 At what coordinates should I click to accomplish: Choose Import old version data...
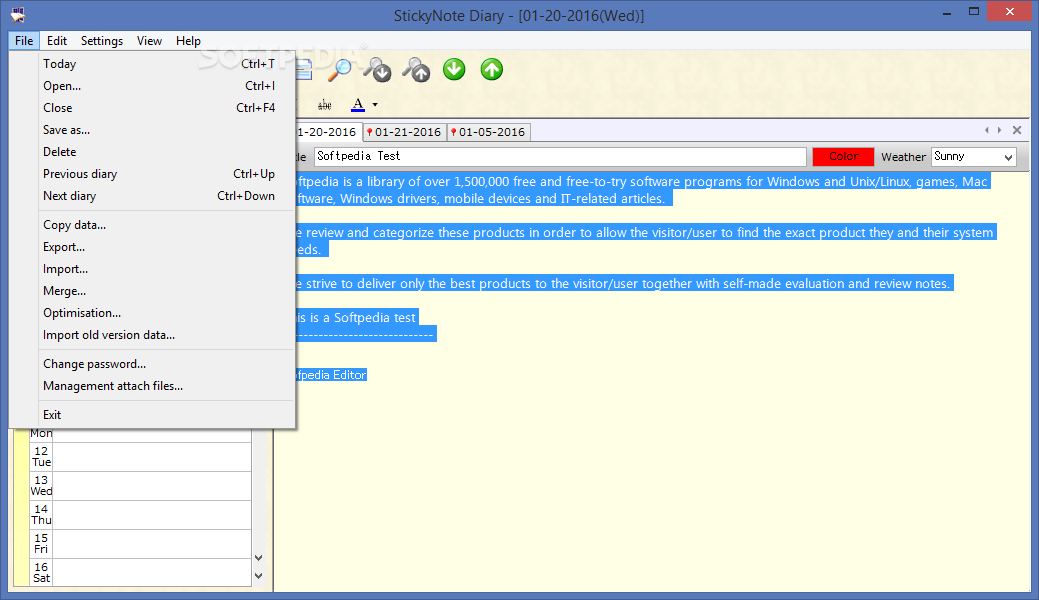pos(159,335)
